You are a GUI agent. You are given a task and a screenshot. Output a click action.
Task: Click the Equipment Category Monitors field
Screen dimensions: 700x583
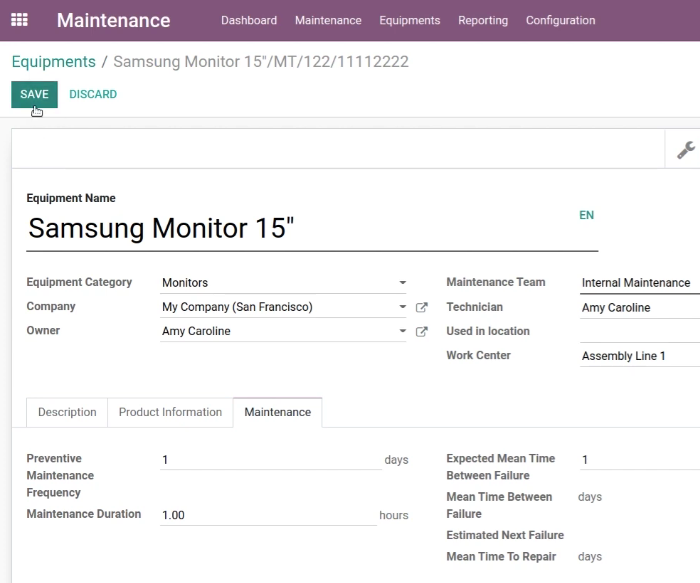click(x=283, y=283)
